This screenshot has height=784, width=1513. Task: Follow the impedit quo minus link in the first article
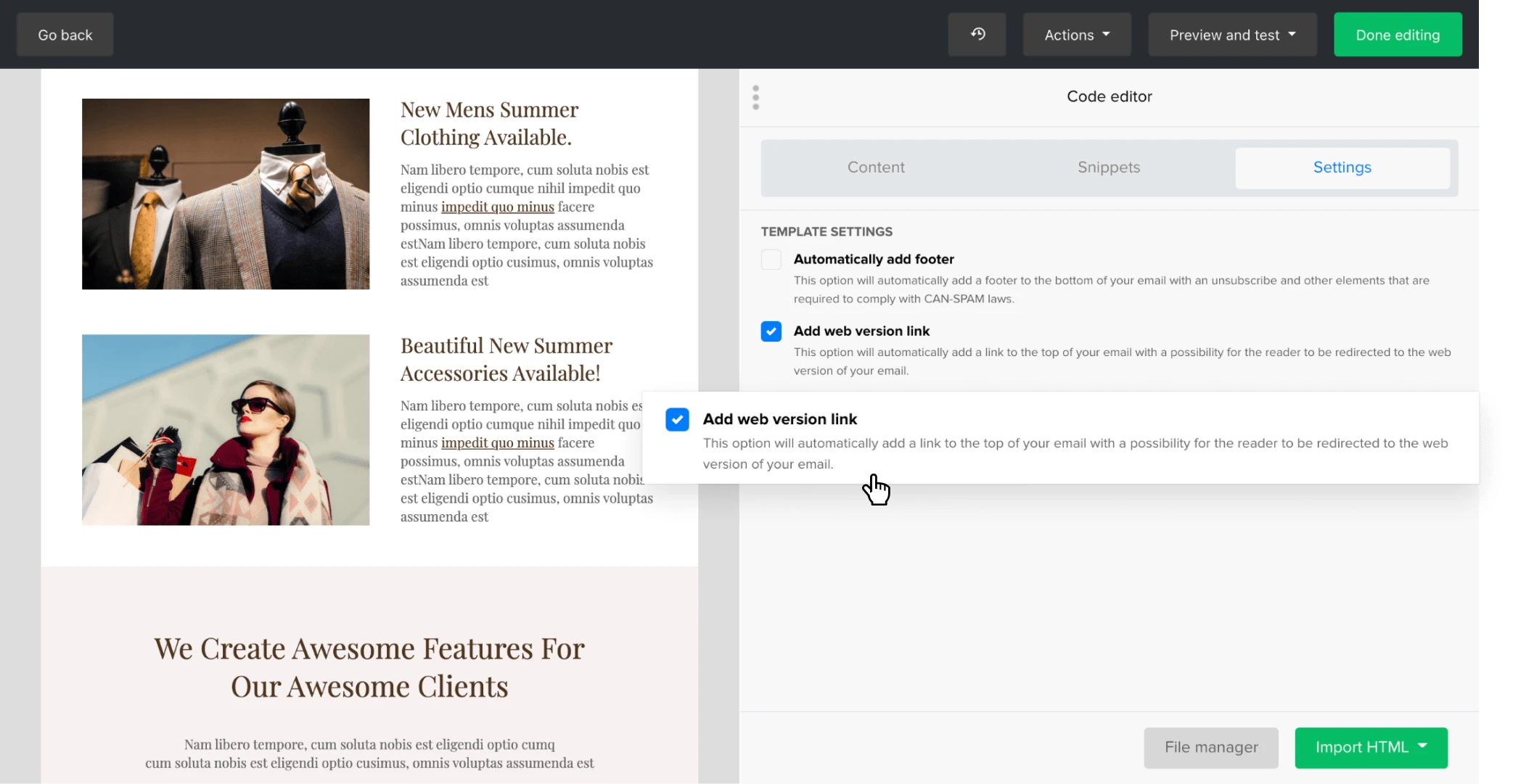pos(497,207)
